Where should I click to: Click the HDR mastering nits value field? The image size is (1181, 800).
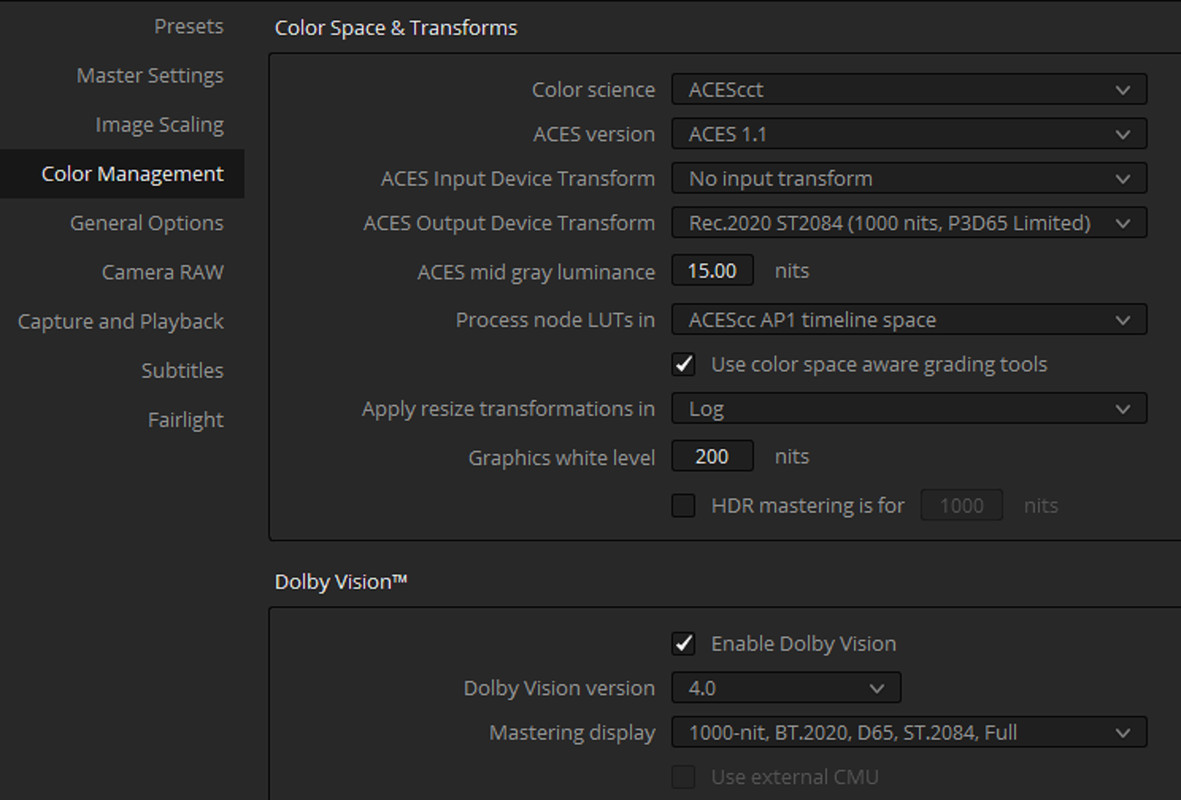961,505
